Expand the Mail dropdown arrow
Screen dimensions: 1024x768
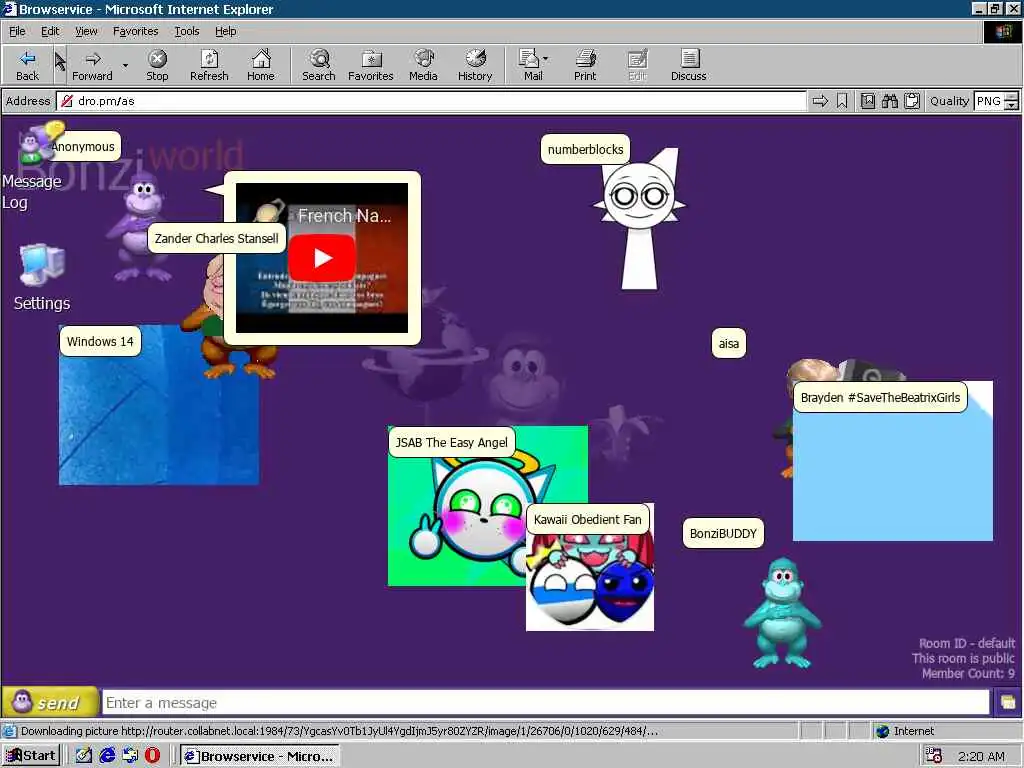coord(546,59)
